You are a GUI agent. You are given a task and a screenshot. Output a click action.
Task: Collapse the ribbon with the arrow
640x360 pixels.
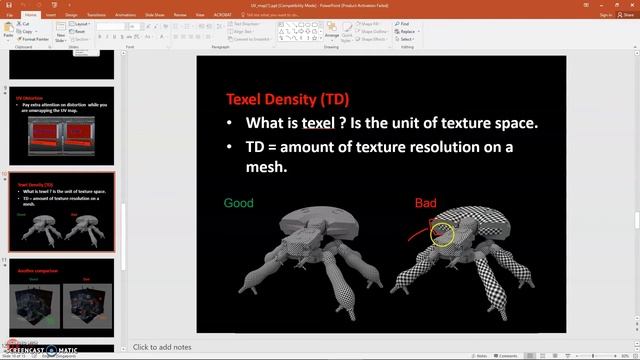point(635,47)
